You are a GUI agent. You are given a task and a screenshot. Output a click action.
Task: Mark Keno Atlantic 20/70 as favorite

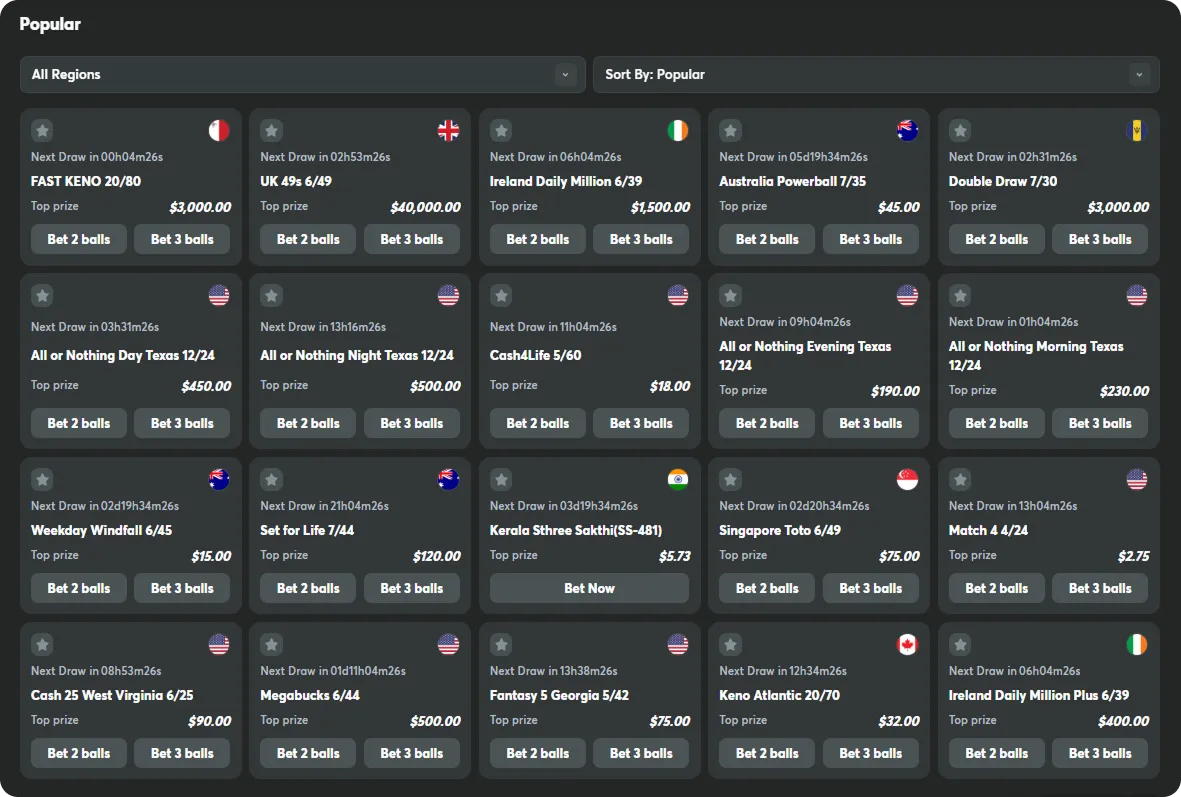(731, 644)
